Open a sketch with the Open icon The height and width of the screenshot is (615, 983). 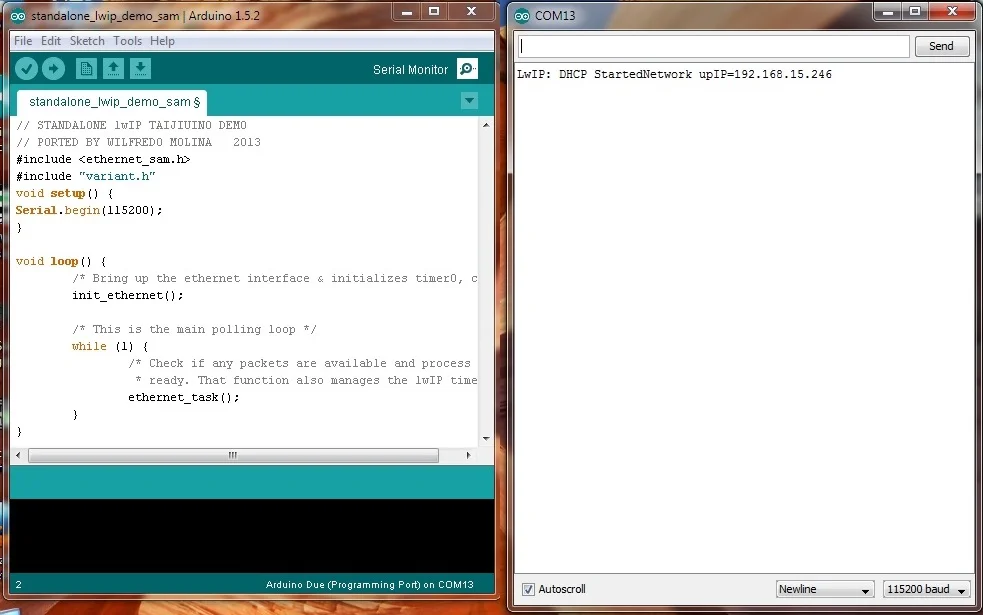[113, 68]
